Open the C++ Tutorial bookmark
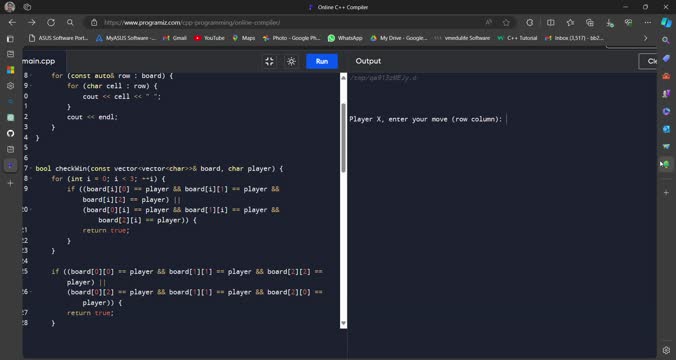676x360 pixels. (517, 38)
